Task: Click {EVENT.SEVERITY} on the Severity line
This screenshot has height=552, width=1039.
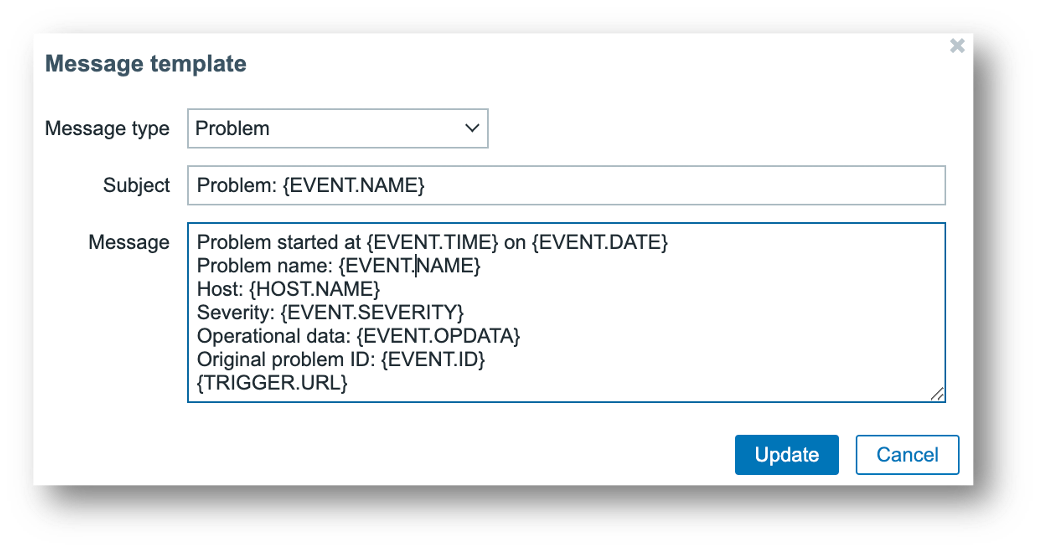Action: tap(372, 312)
